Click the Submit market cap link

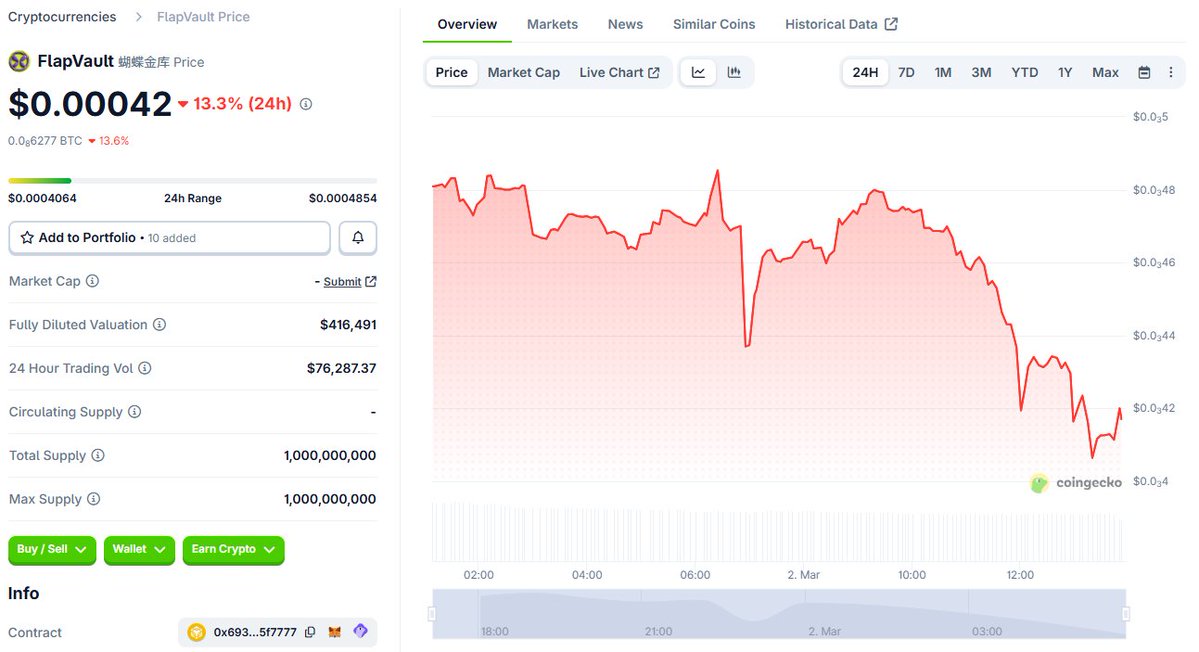(342, 281)
